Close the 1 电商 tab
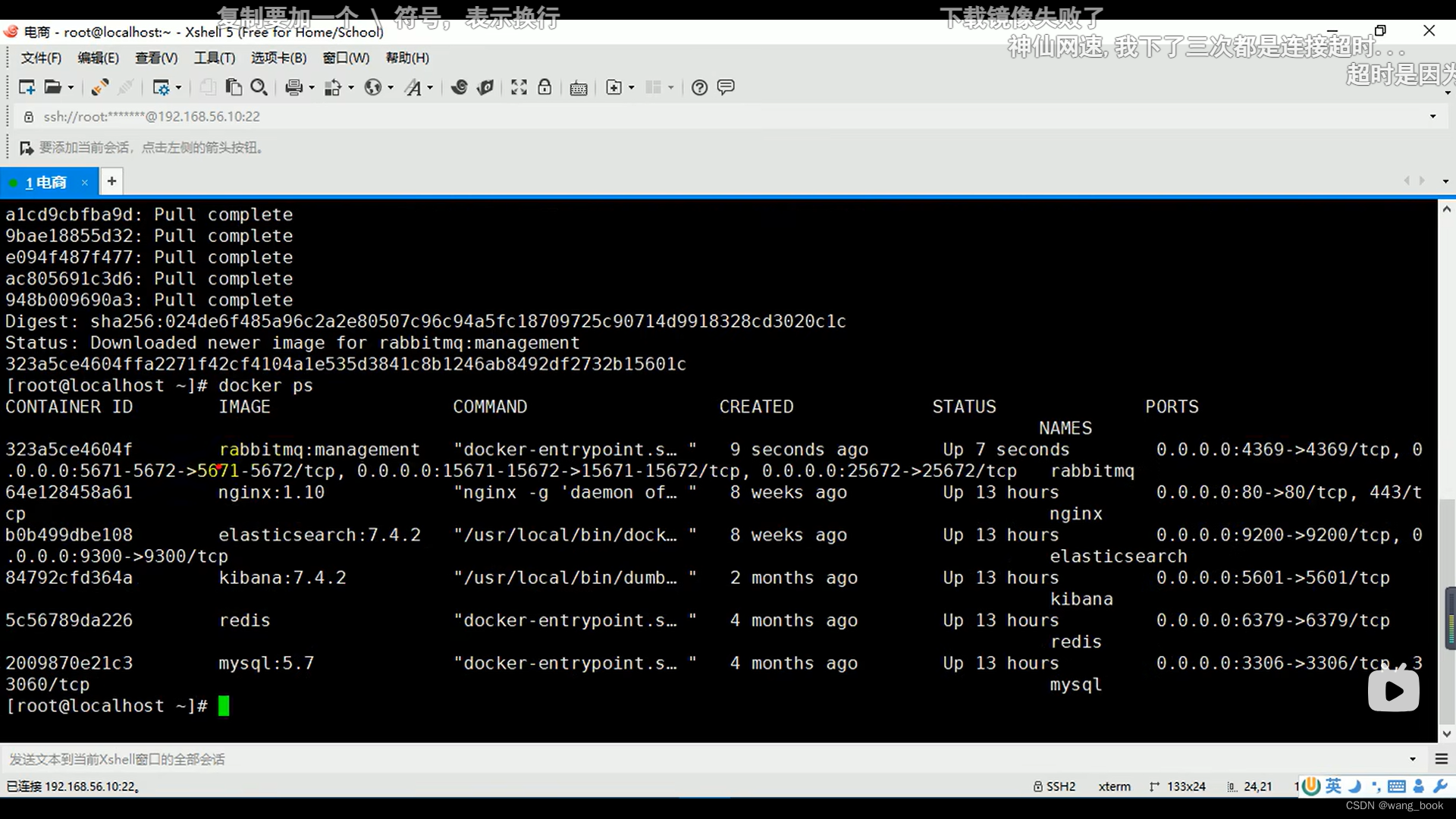This screenshot has height=819, width=1456. click(85, 183)
